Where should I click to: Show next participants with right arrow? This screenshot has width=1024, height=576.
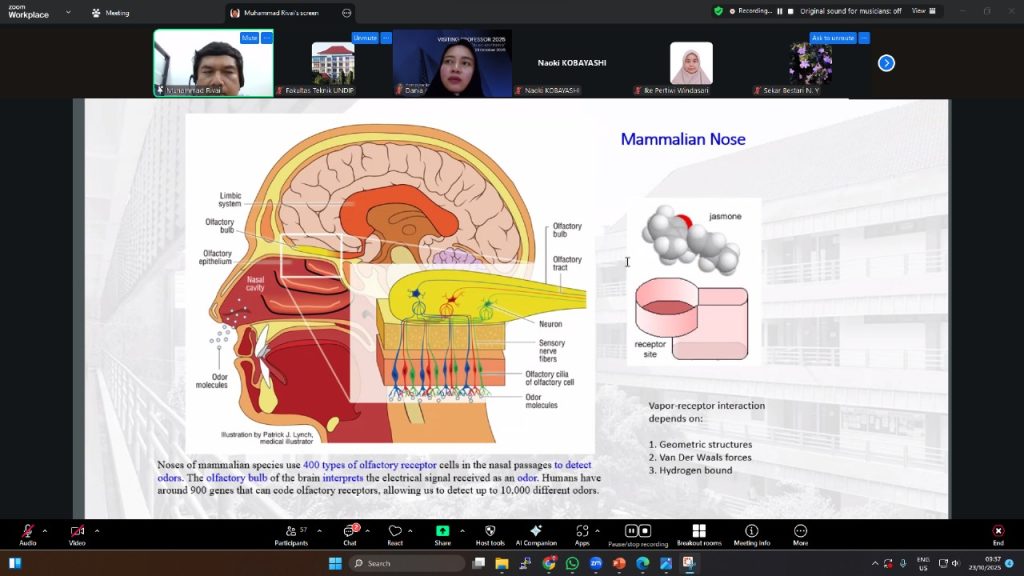886,63
